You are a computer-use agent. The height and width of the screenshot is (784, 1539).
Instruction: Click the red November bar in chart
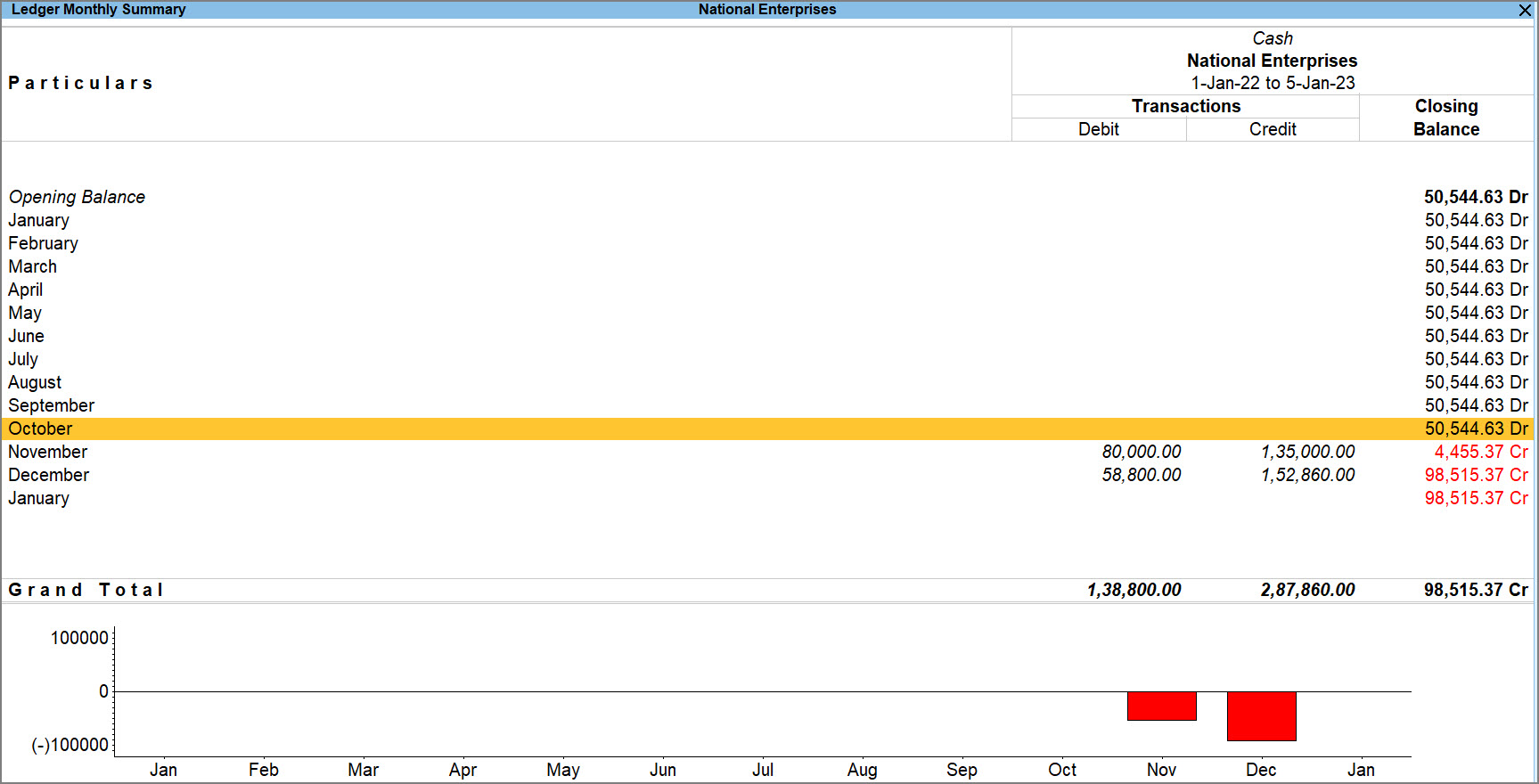[x=1161, y=706]
